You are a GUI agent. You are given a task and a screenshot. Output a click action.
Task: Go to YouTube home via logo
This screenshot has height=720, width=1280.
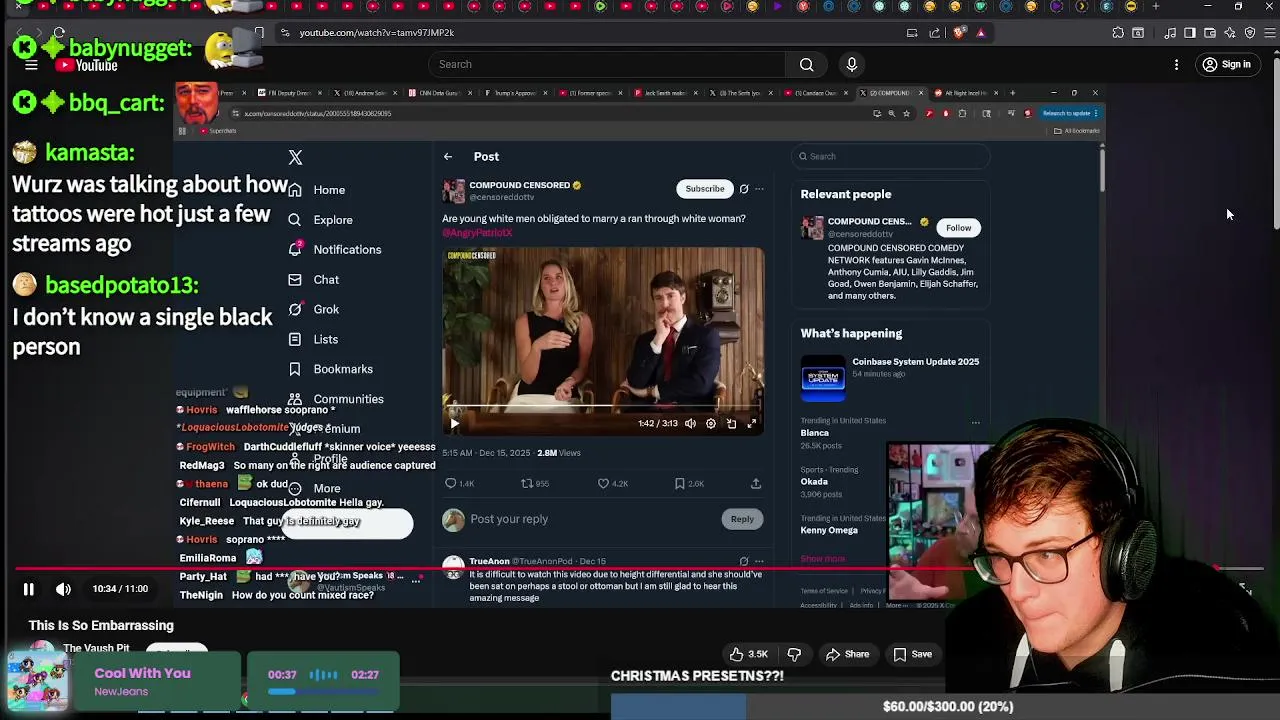coord(87,65)
